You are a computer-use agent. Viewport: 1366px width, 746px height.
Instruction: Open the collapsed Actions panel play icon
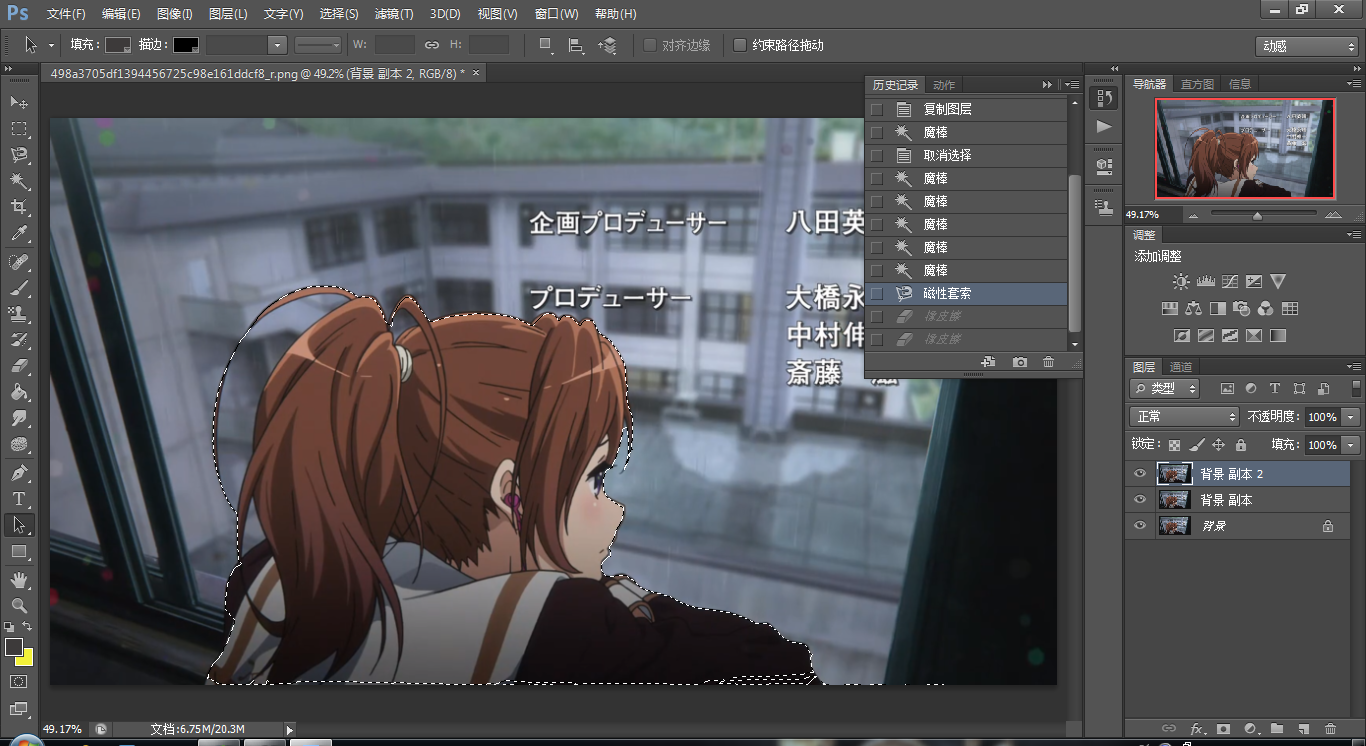[x=1104, y=127]
